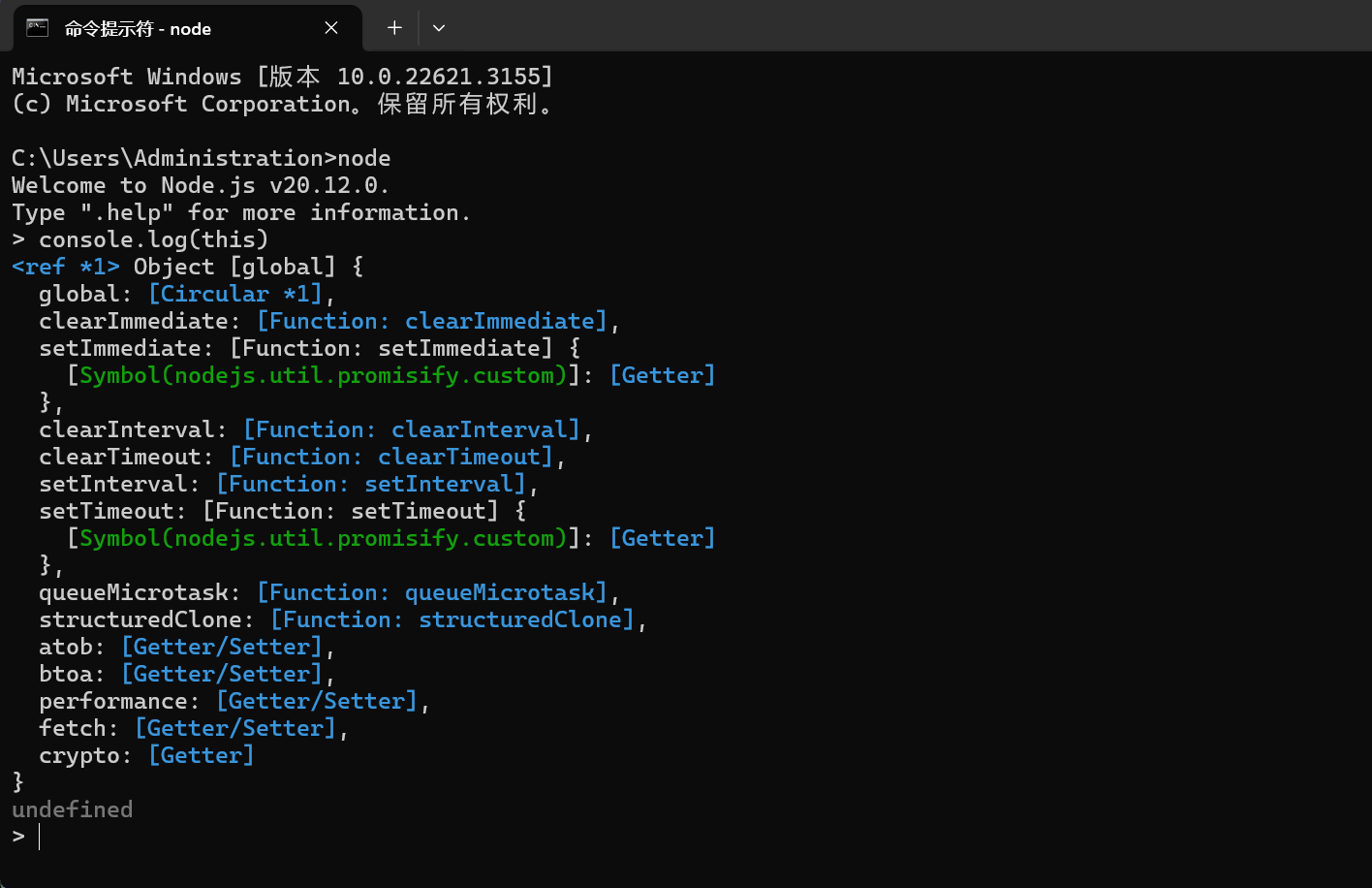
Task: Click the gray "undefined" output line
Action: pos(73,809)
